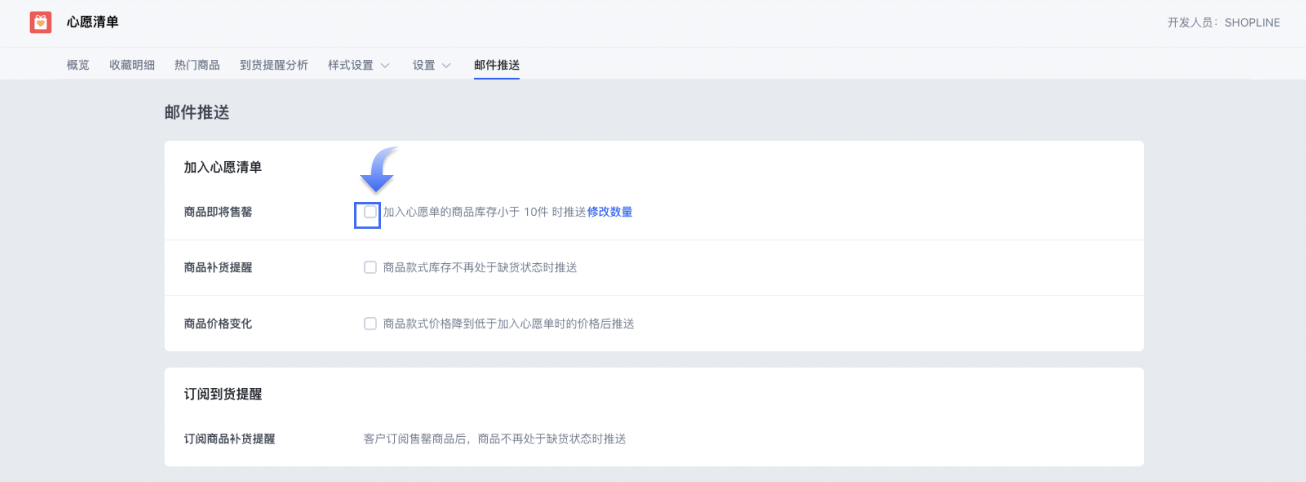Click the 修改数量 link
The image size is (1306, 482).
coord(610,212)
